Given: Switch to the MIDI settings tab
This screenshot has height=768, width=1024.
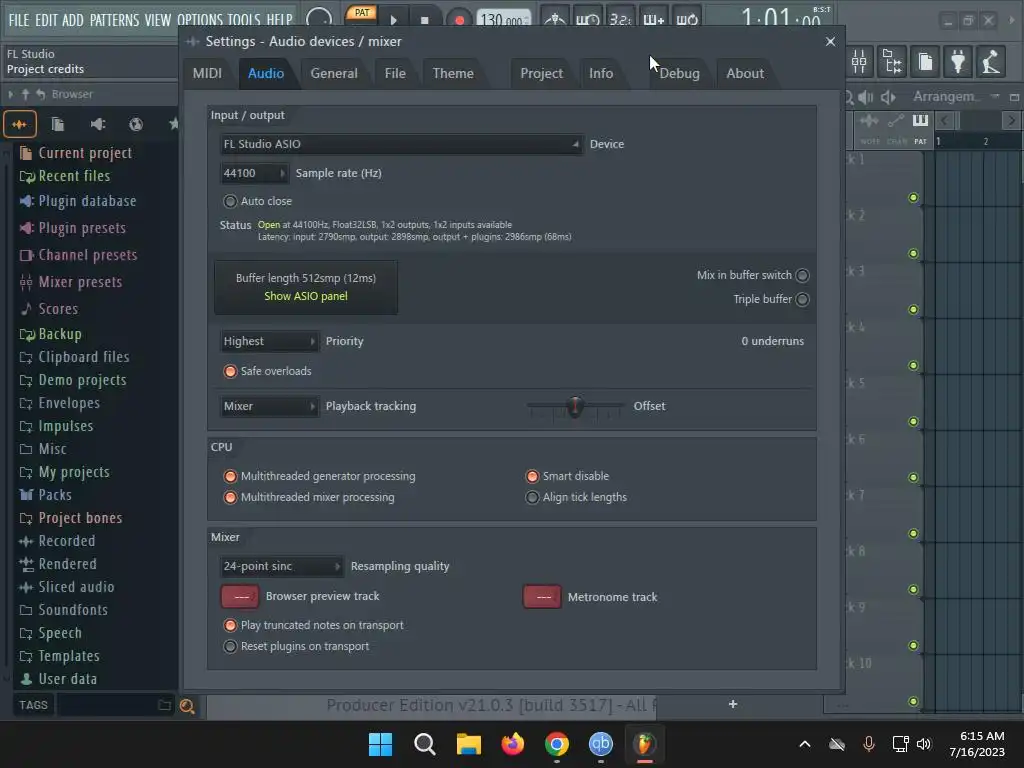Looking at the screenshot, I should click(207, 73).
